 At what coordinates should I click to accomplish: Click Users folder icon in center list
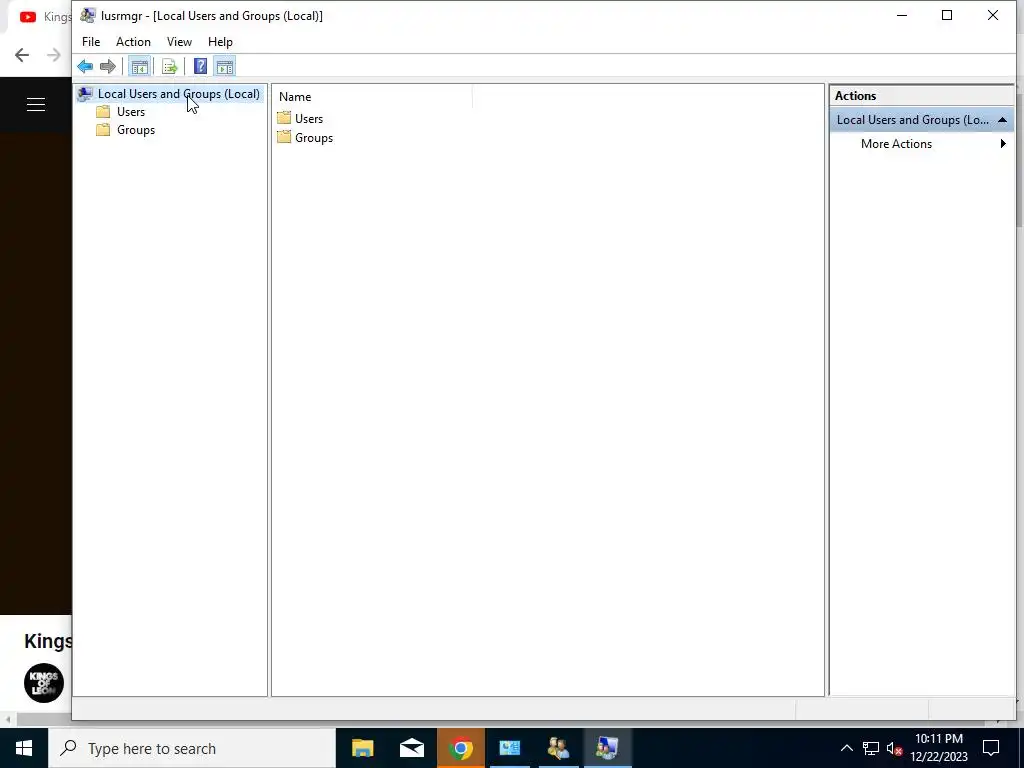tap(283, 118)
